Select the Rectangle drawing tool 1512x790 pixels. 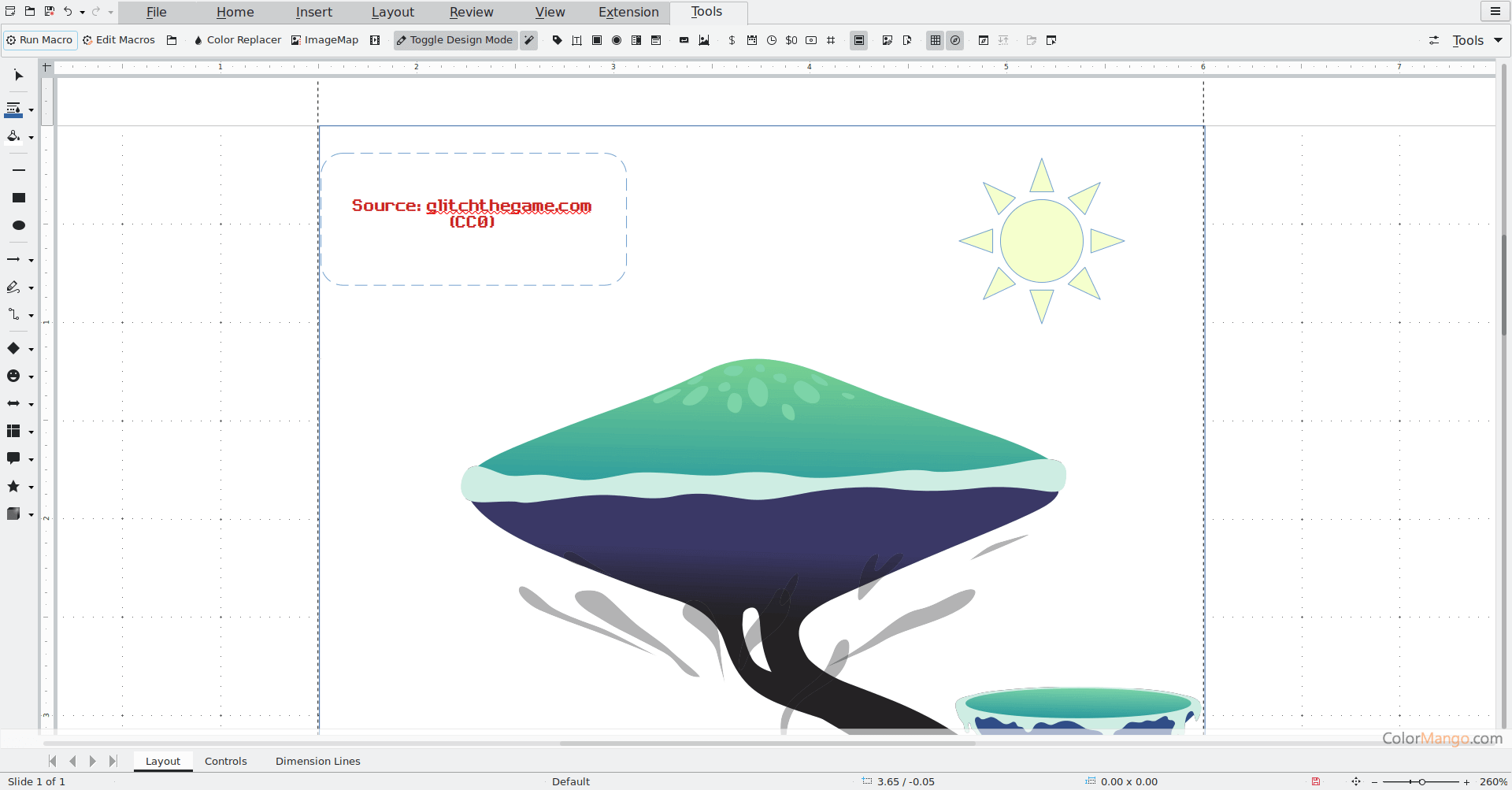coord(19,198)
